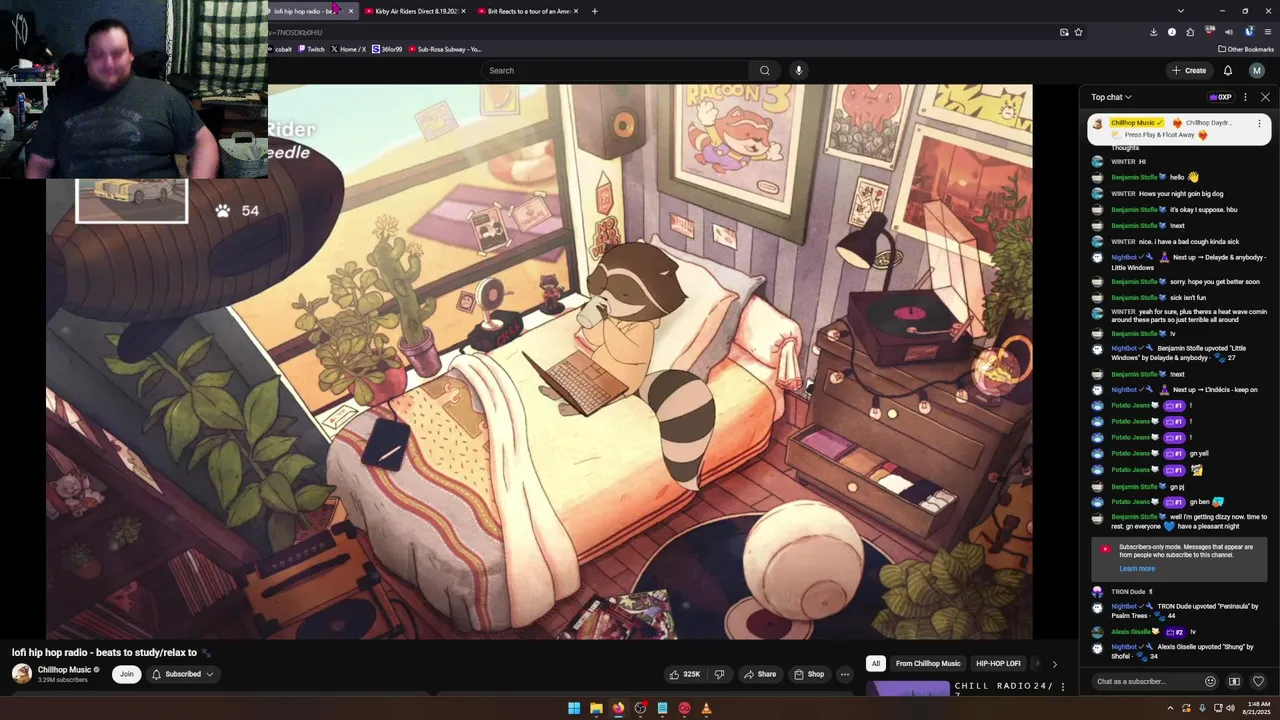Open Windows Start menu
The width and height of the screenshot is (1280, 720).
[x=574, y=708]
